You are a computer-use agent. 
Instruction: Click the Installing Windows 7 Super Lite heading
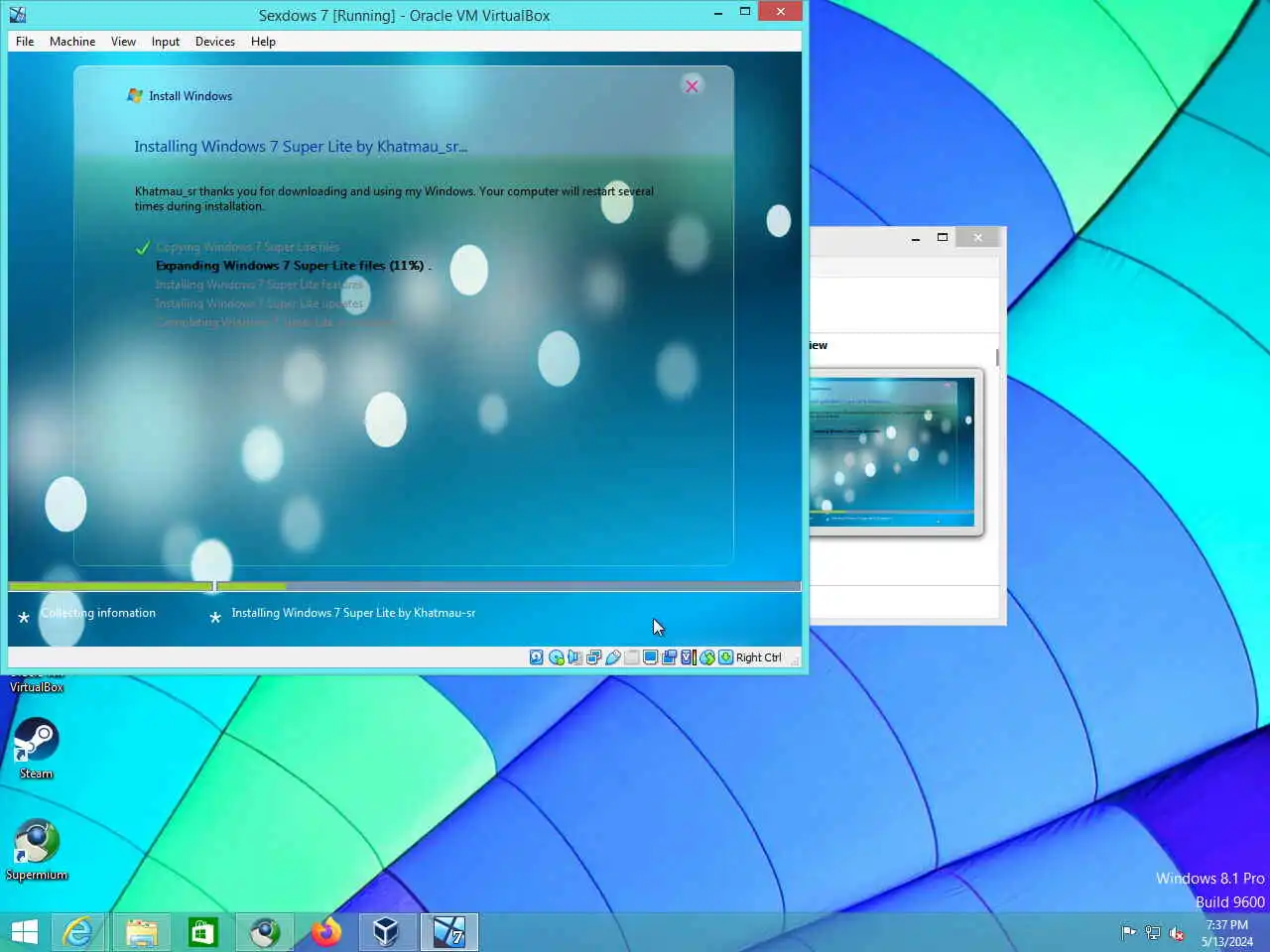pyautogui.click(x=301, y=147)
